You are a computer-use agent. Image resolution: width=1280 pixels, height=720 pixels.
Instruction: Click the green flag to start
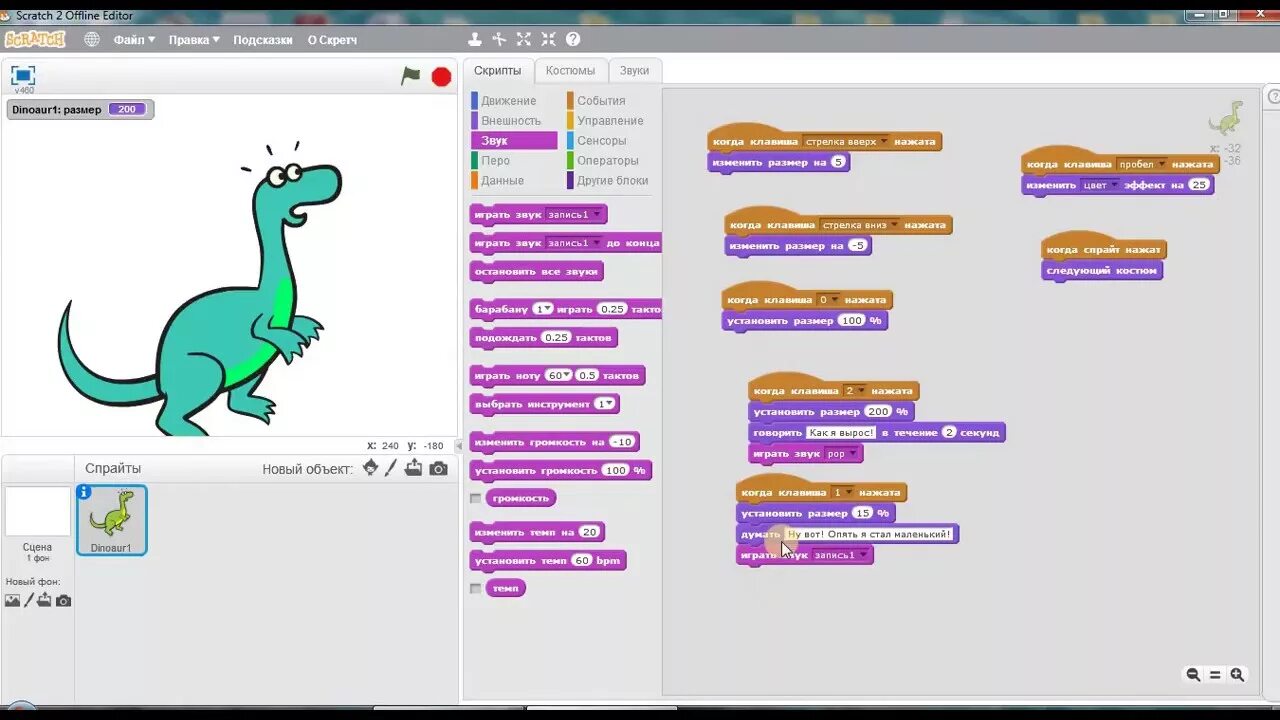[411, 76]
